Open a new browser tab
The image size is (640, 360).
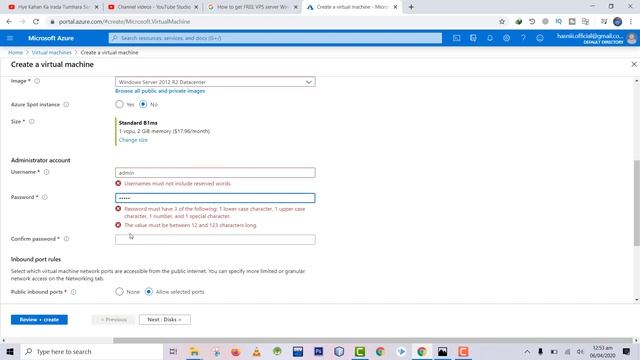pyautogui.click(x=411, y=7)
